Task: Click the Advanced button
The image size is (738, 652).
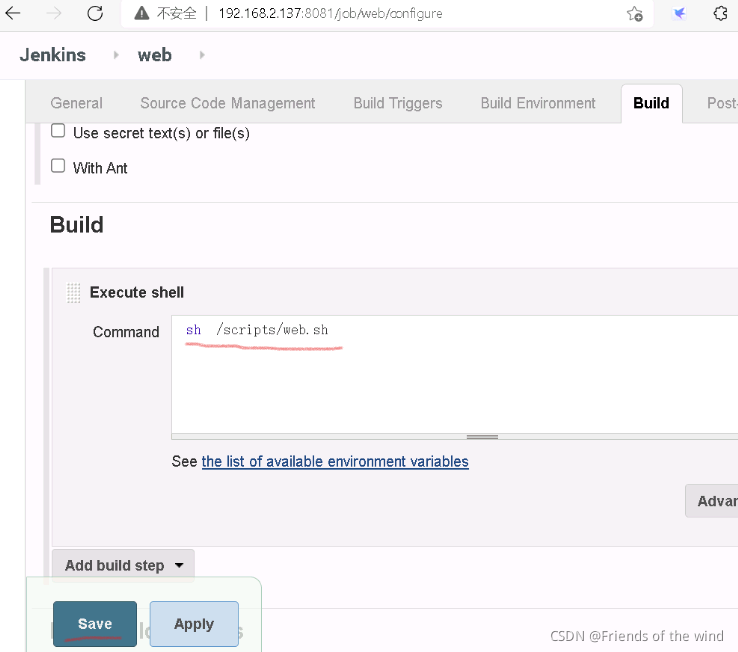Action: click(712, 501)
